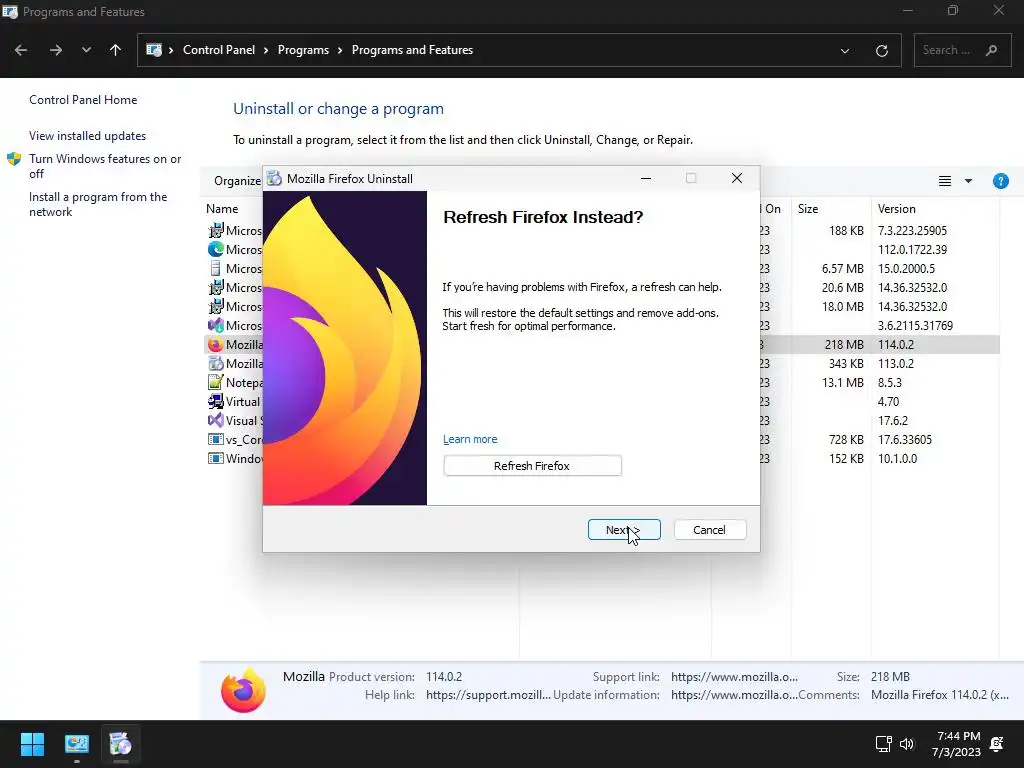
Task: Open Turn Windows features on or off
Action: pyautogui.click(x=105, y=166)
